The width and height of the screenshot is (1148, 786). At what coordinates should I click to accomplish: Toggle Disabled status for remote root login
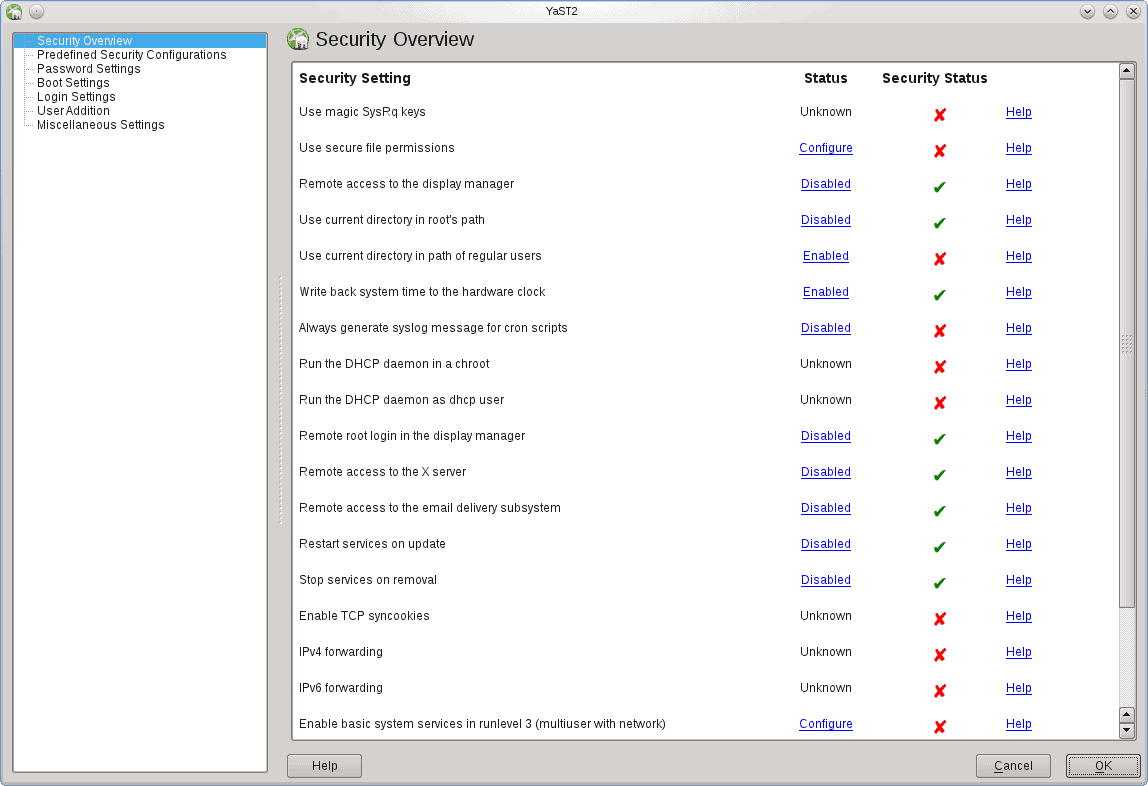click(825, 436)
